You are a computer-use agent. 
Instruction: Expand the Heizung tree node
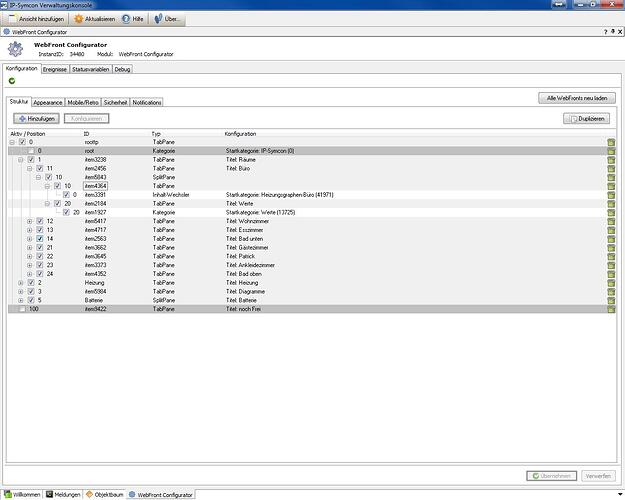(21, 282)
